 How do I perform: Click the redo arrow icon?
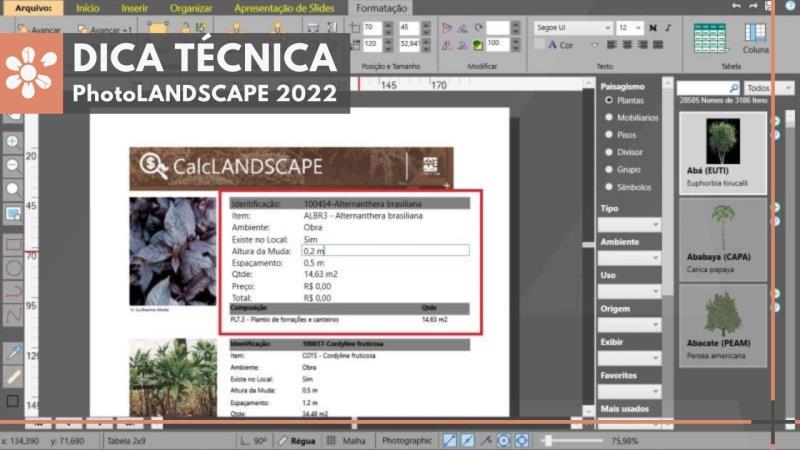pyautogui.click(x=753, y=6)
